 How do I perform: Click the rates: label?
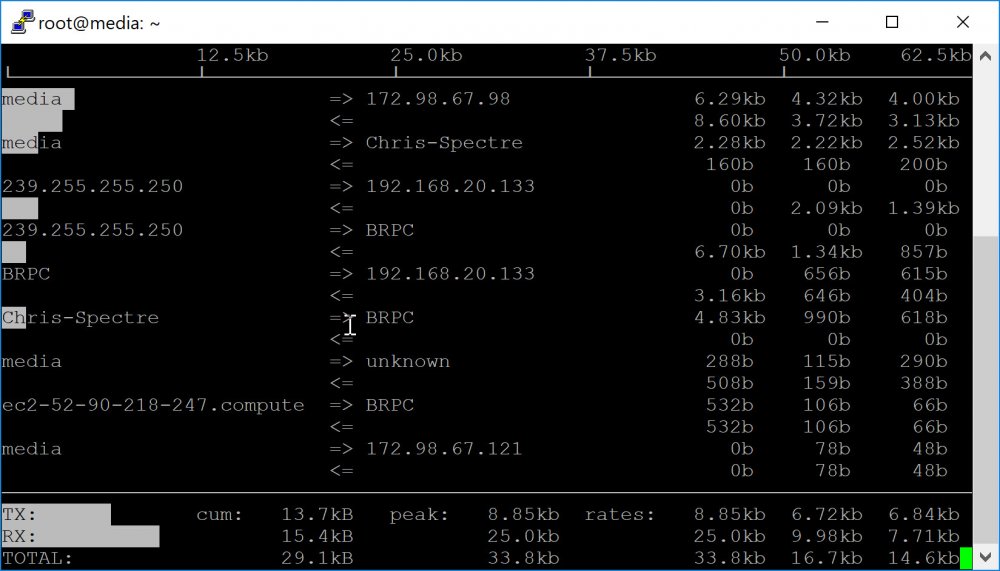coord(620,514)
